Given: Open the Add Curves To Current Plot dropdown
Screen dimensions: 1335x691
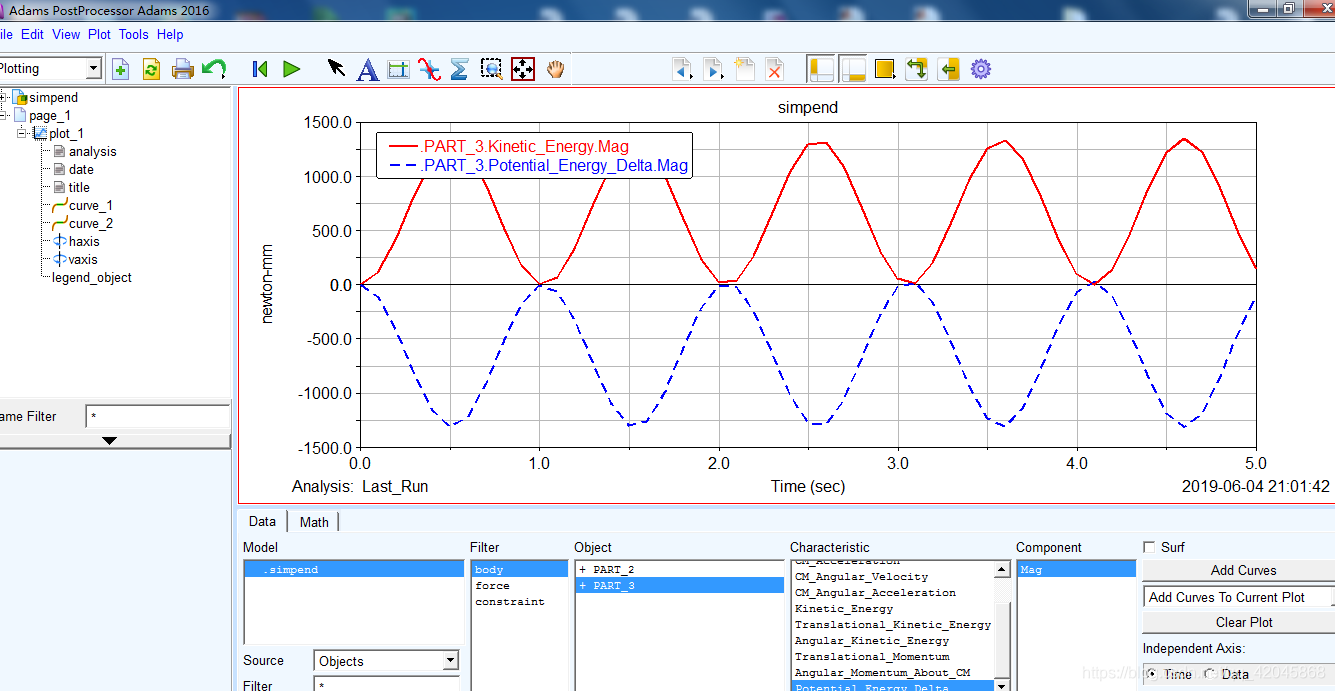Looking at the screenshot, I should tap(1238, 597).
